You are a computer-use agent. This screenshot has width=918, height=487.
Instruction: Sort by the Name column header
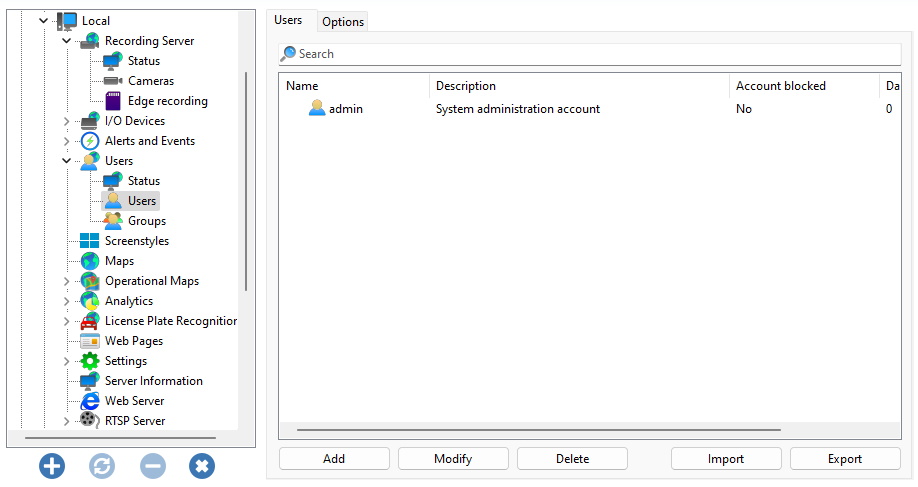354,86
